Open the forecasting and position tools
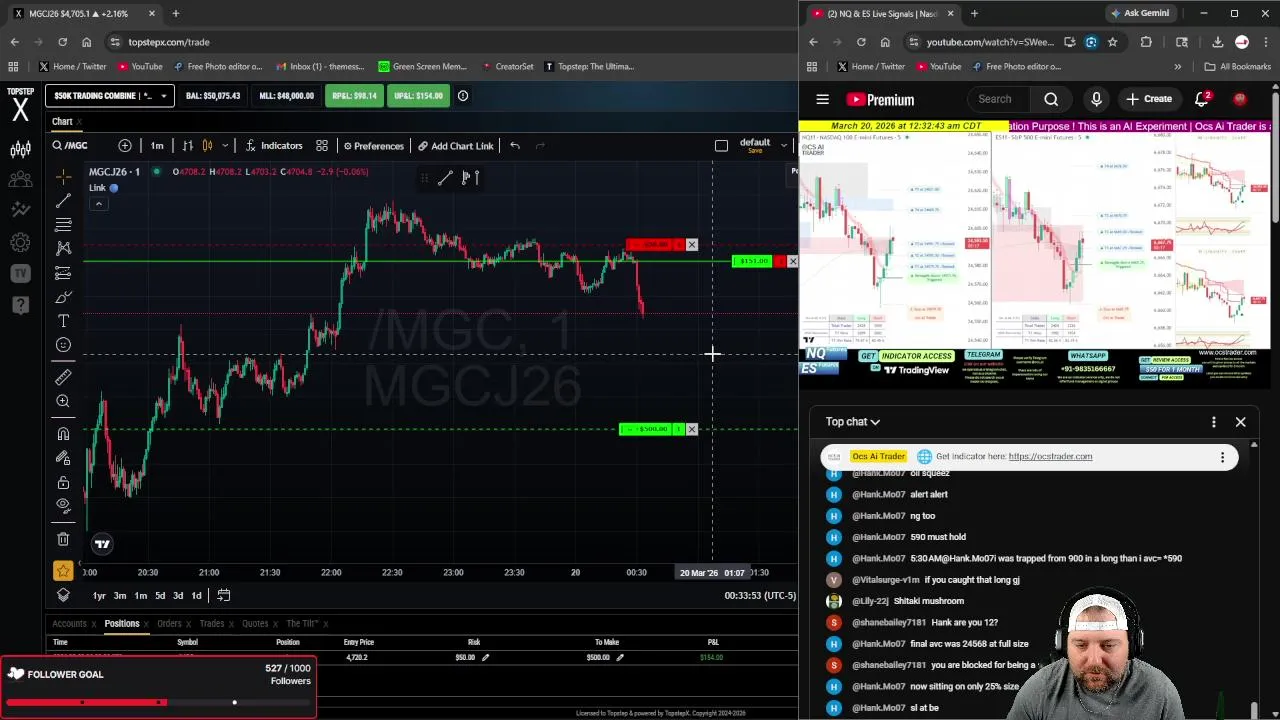This screenshot has width=1280, height=720. [x=63, y=272]
